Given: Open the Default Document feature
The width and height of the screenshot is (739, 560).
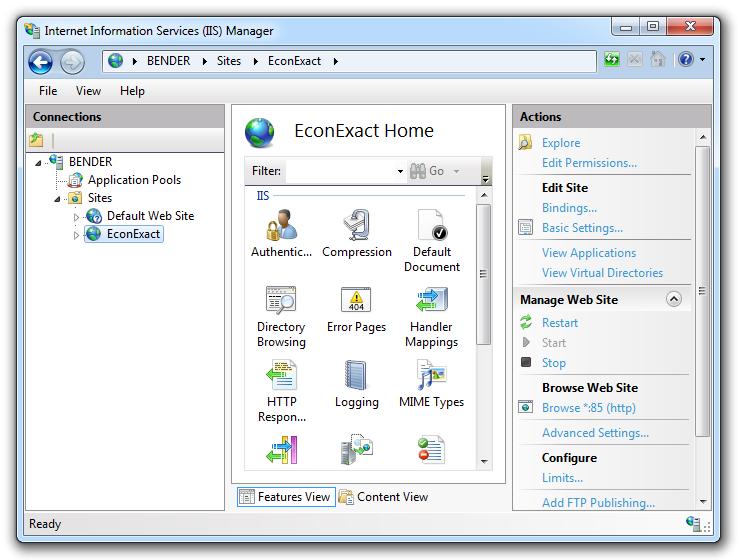Looking at the screenshot, I should point(432,240).
